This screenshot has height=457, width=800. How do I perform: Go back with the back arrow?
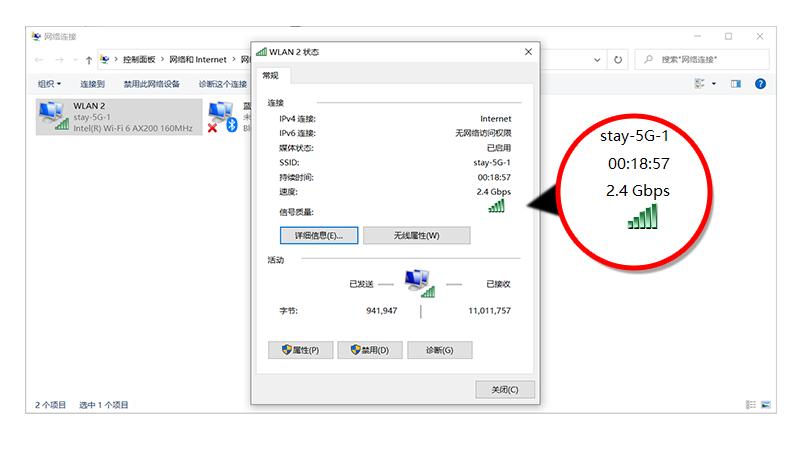click(39, 60)
